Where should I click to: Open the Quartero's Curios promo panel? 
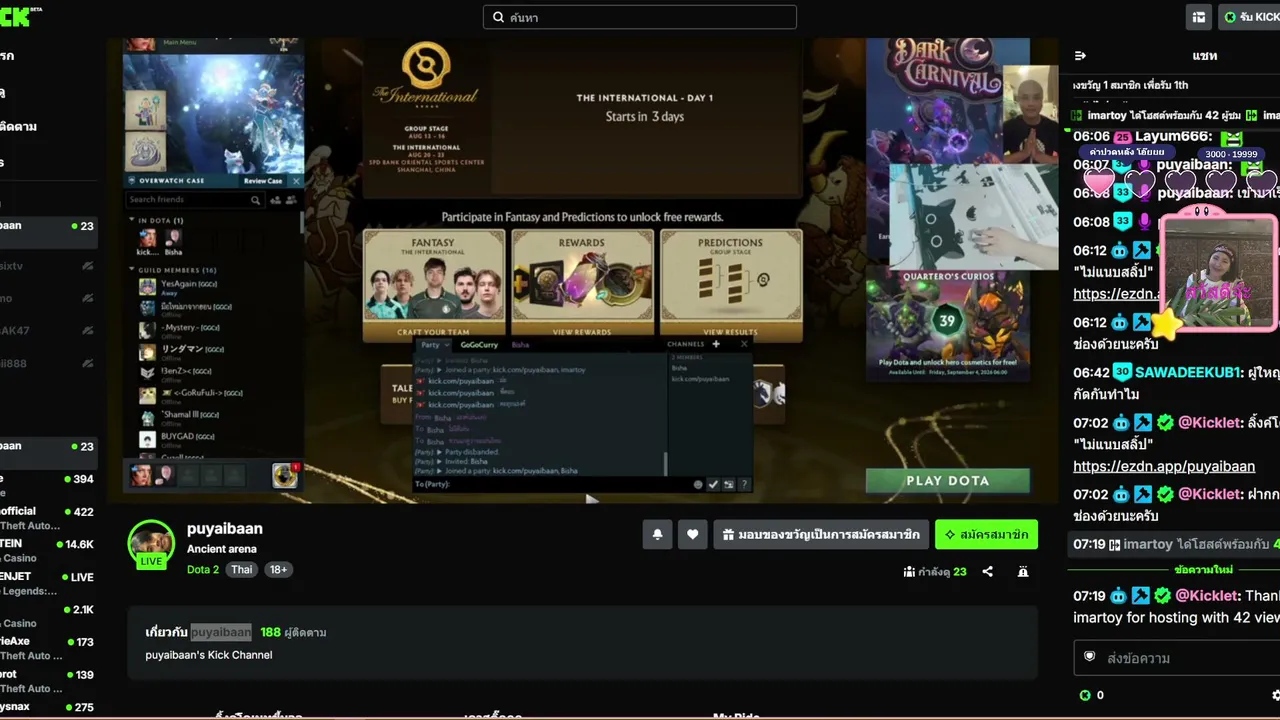coord(948,325)
